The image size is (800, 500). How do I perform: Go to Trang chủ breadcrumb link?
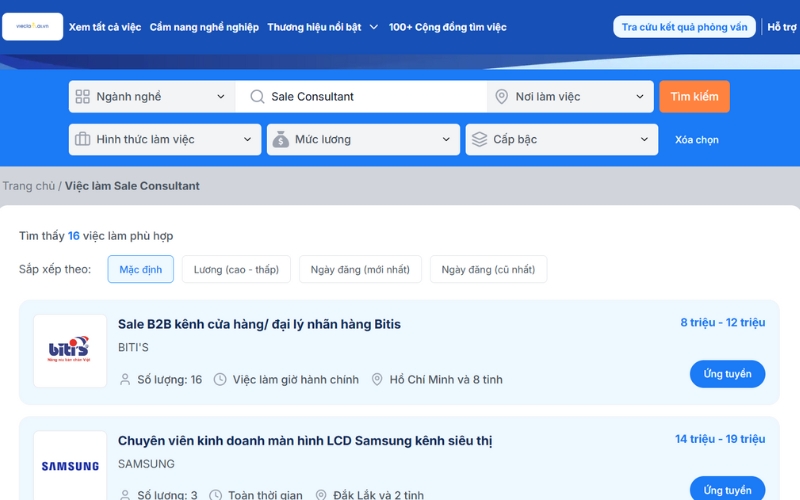(x=29, y=186)
